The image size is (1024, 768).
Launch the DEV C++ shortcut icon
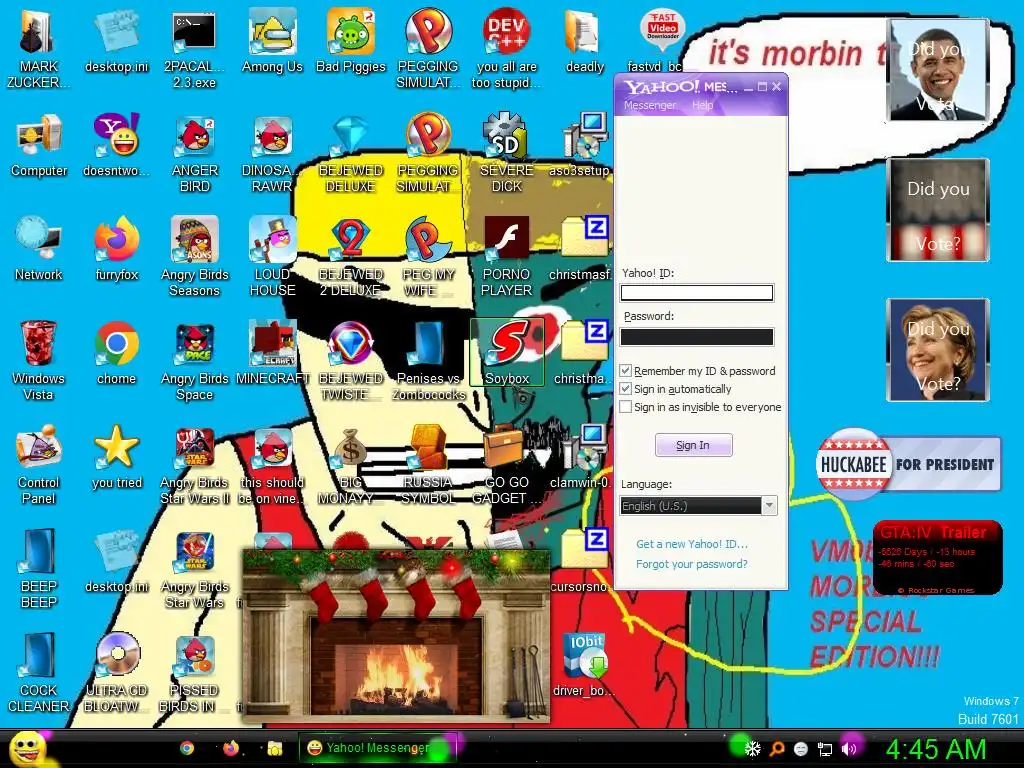pyautogui.click(x=507, y=48)
